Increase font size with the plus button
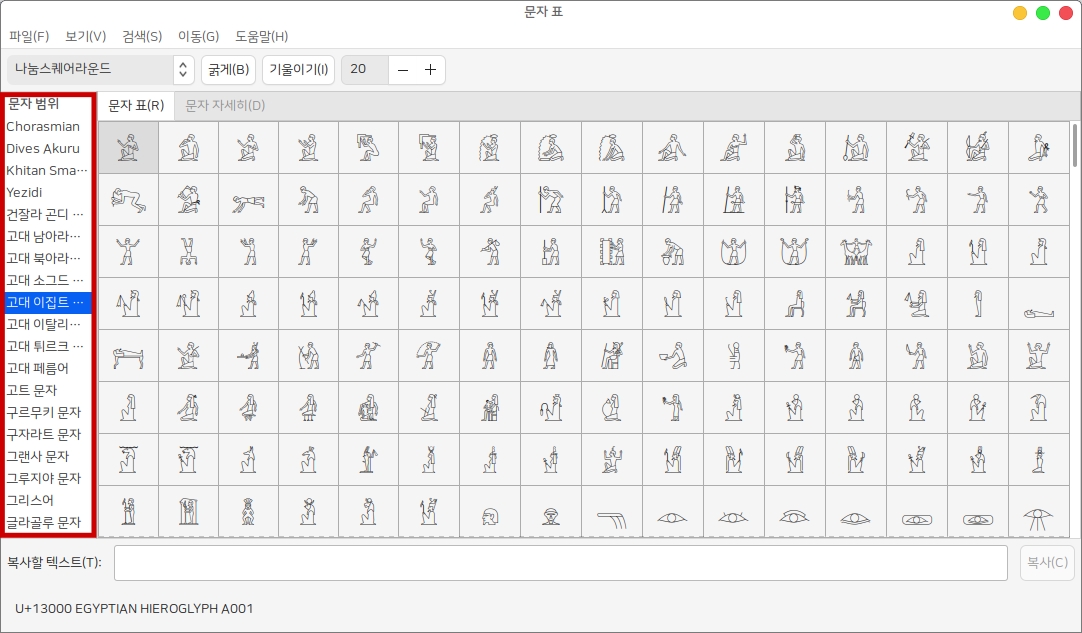Image resolution: width=1082 pixels, height=633 pixels. tap(430, 69)
